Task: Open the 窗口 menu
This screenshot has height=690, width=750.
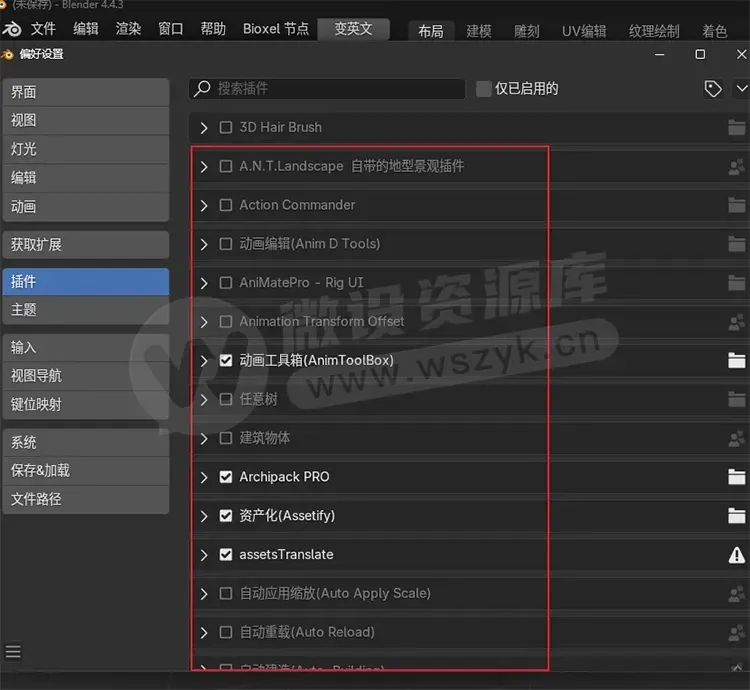Action: (x=171, y=29)
